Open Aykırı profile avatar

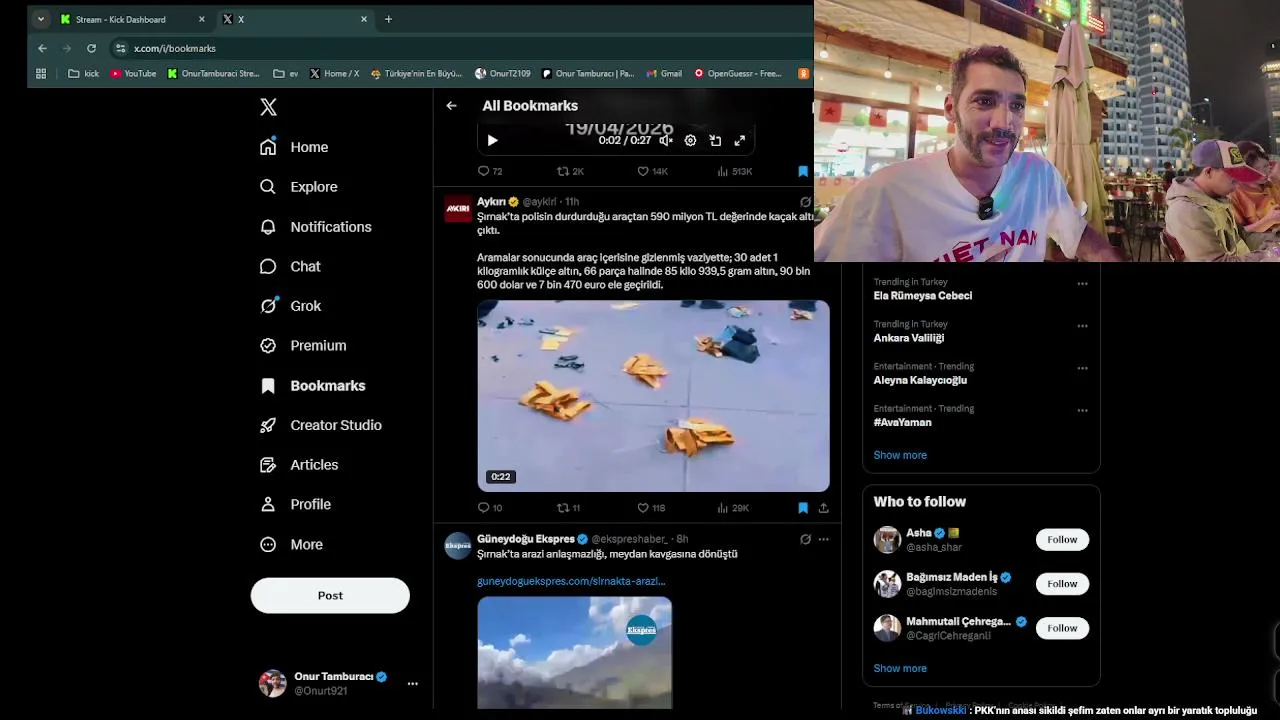click(458, 208)
